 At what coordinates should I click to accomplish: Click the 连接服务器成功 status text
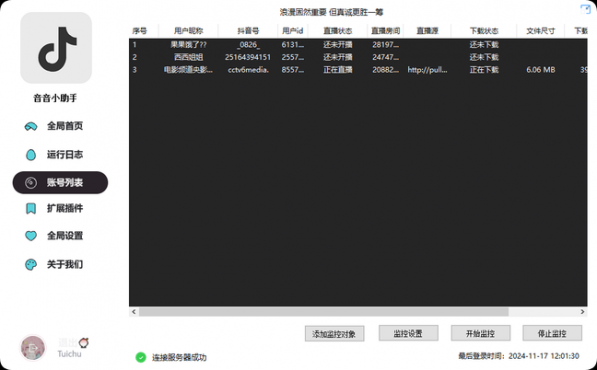(179, 357)
